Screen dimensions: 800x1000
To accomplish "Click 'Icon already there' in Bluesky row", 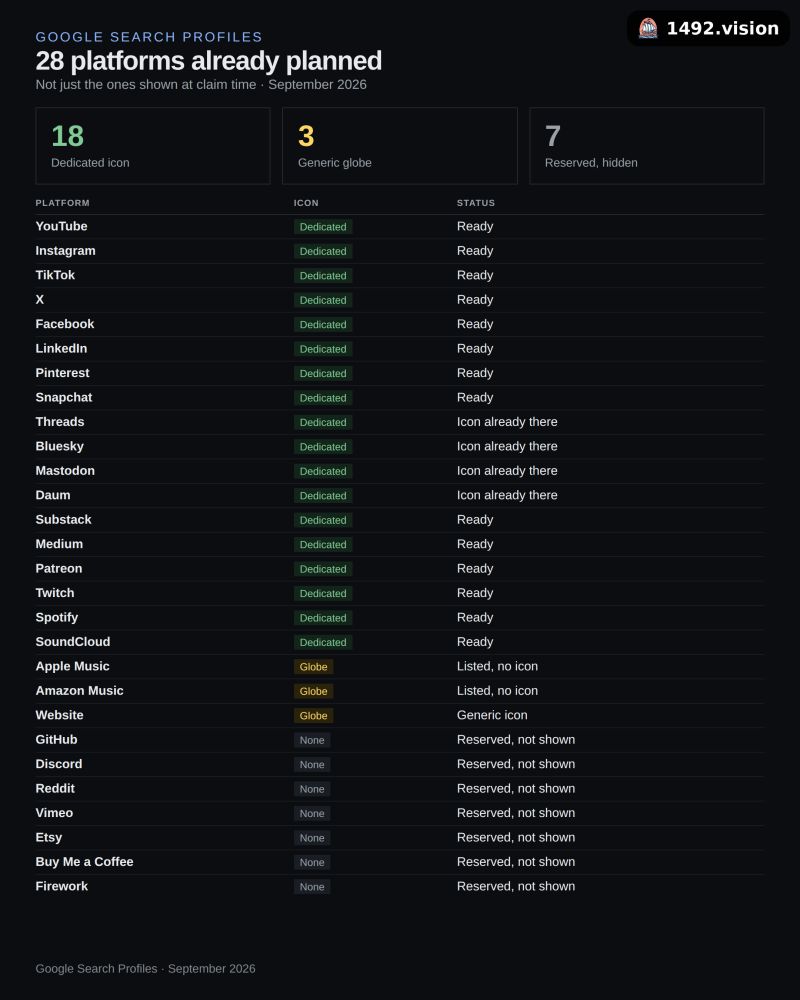I will 507,446.
